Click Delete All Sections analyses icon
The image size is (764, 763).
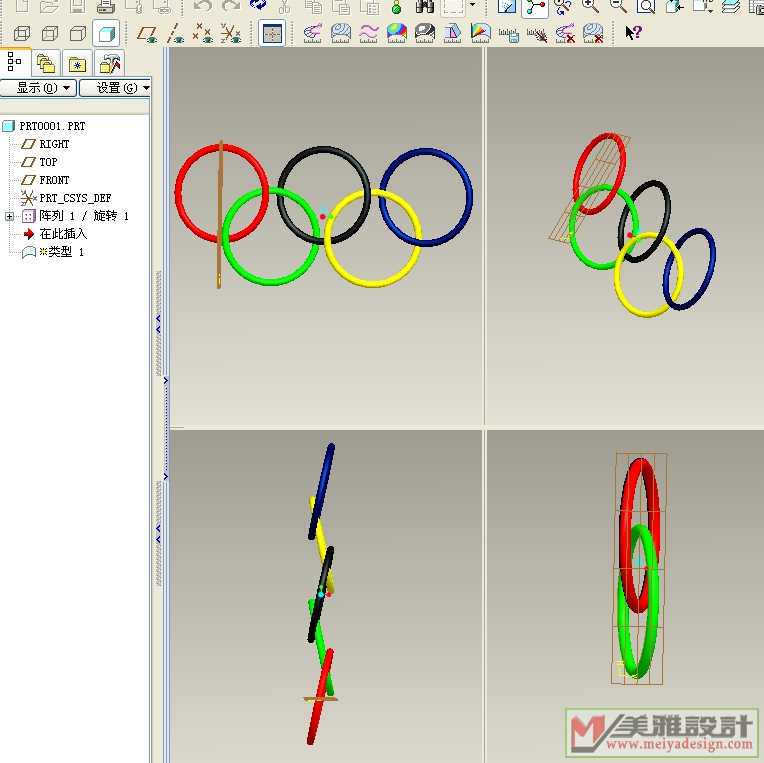point(593,34)
